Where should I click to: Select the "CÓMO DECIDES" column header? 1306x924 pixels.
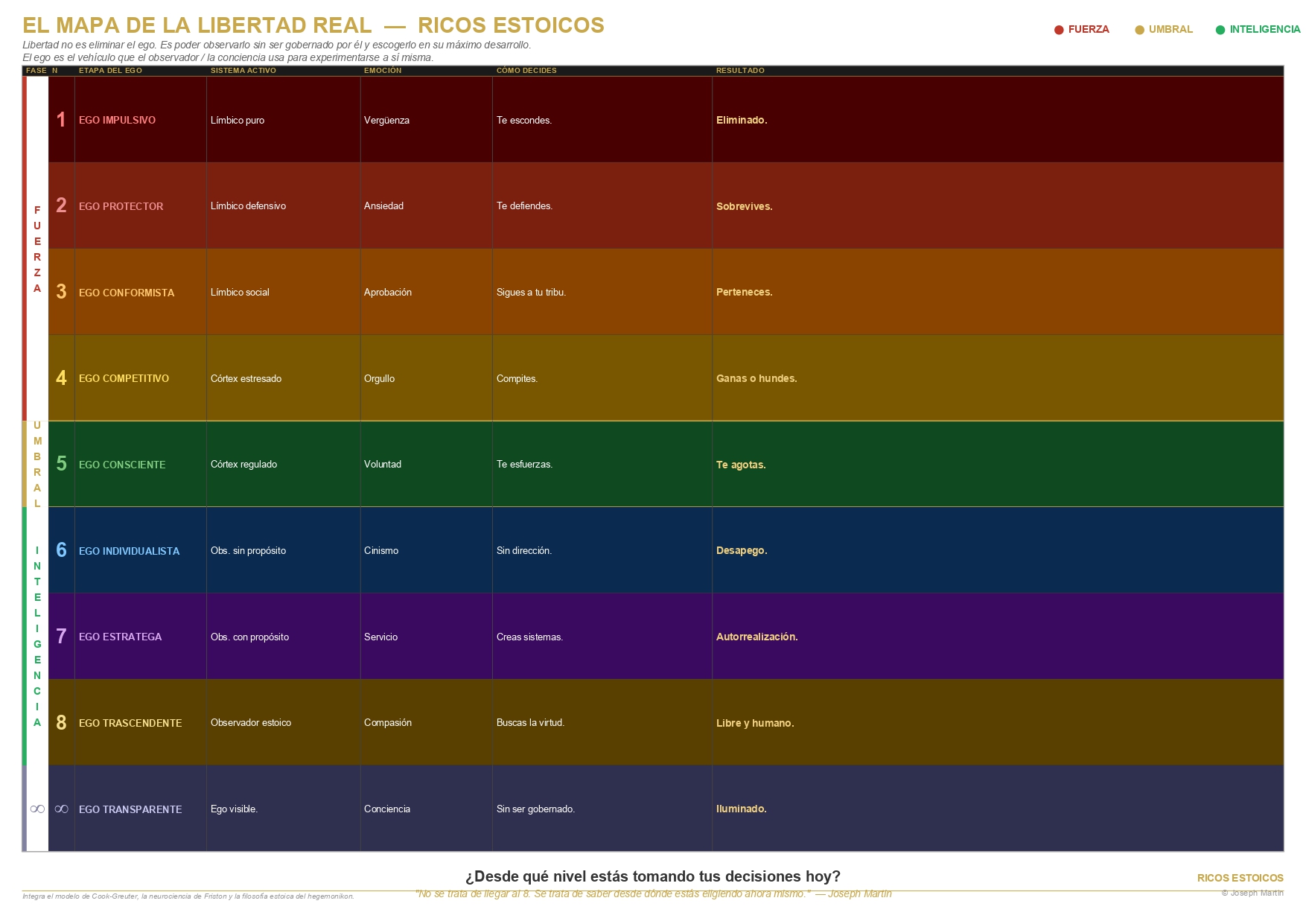click(x=526, y=71)
